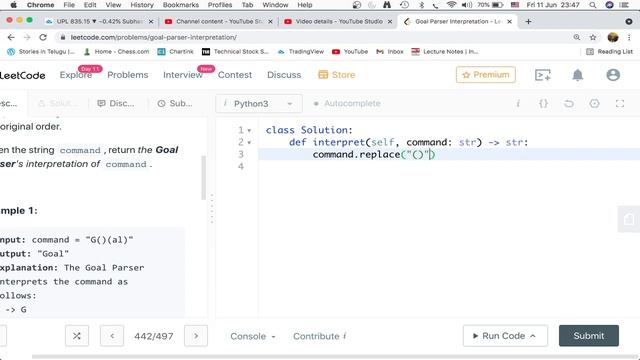Viewport: 640px width, 360px height.
Task: Open the Chrome History menu
Action: (x=142, y=5)
